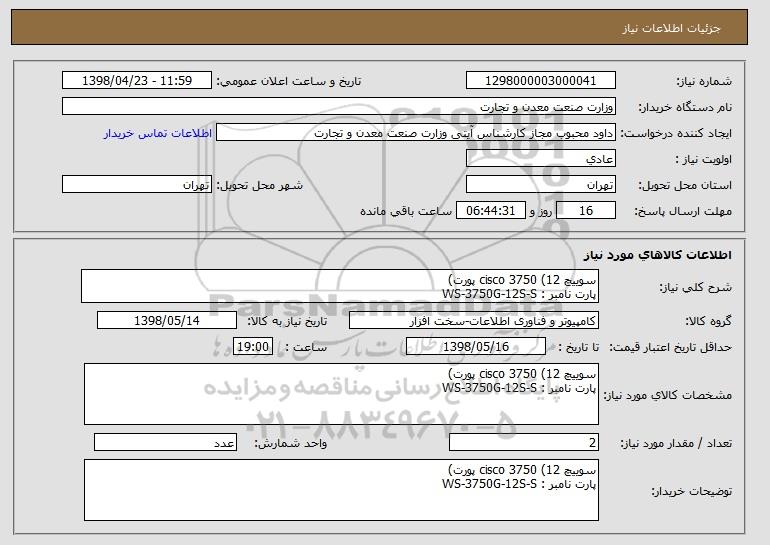The width and height of the screenshot is (770, 545).
Task: Click the label گروه کالا
Action: tap(708, 321)
